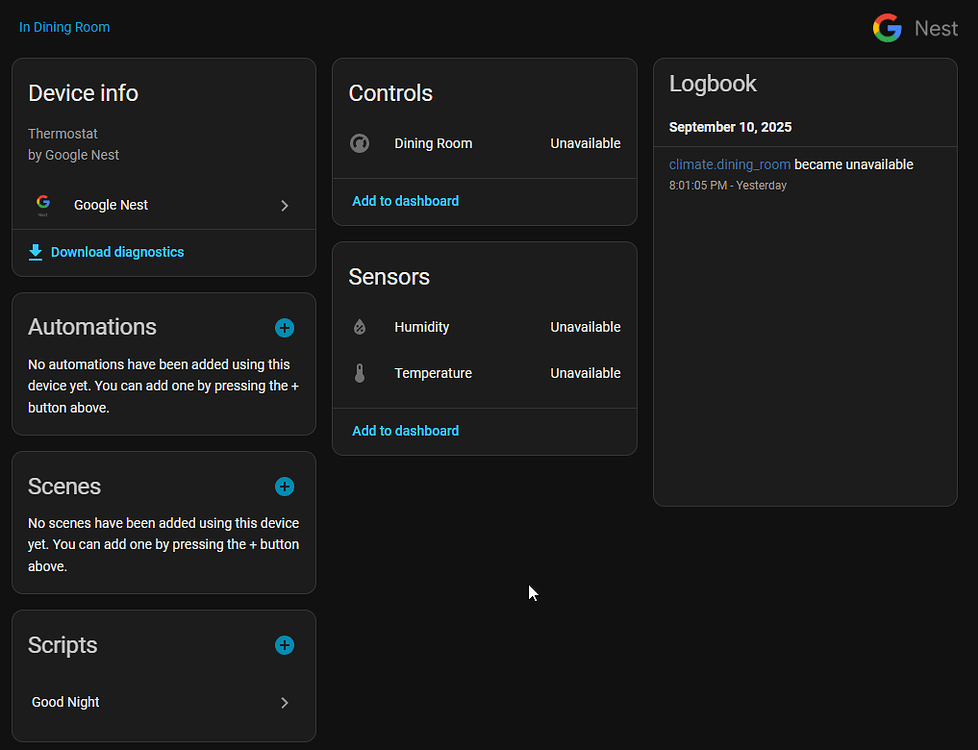Click the Unavailable state next to Temperature

tap(585, 373)
